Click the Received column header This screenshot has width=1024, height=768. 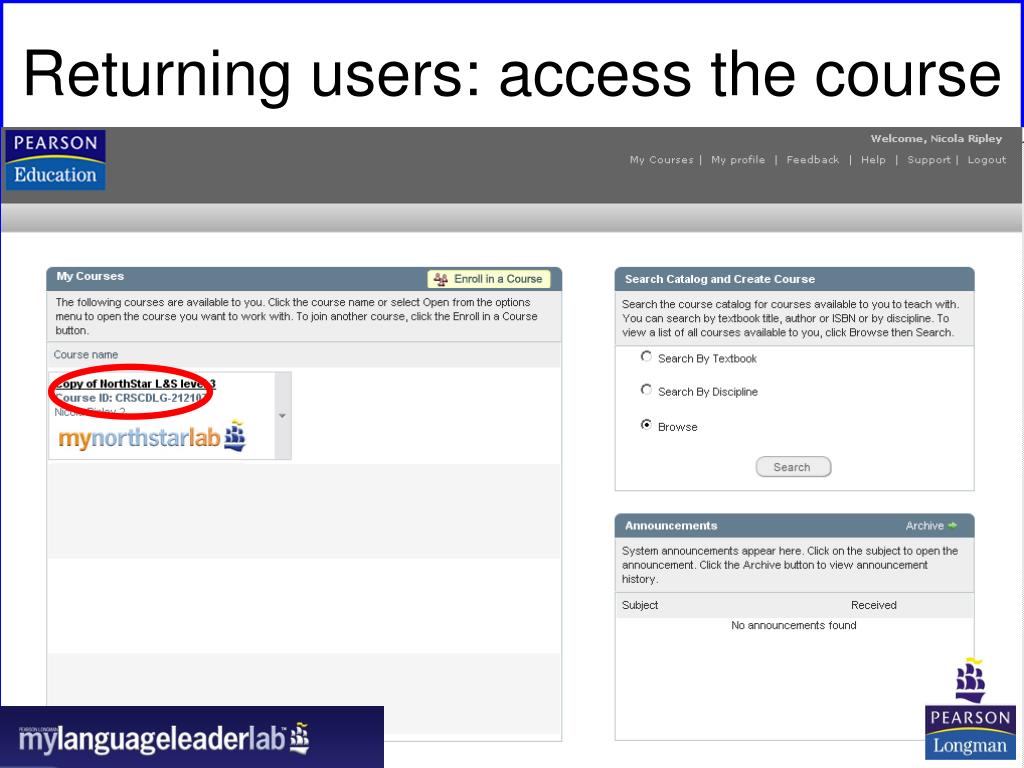pos(874,605)
